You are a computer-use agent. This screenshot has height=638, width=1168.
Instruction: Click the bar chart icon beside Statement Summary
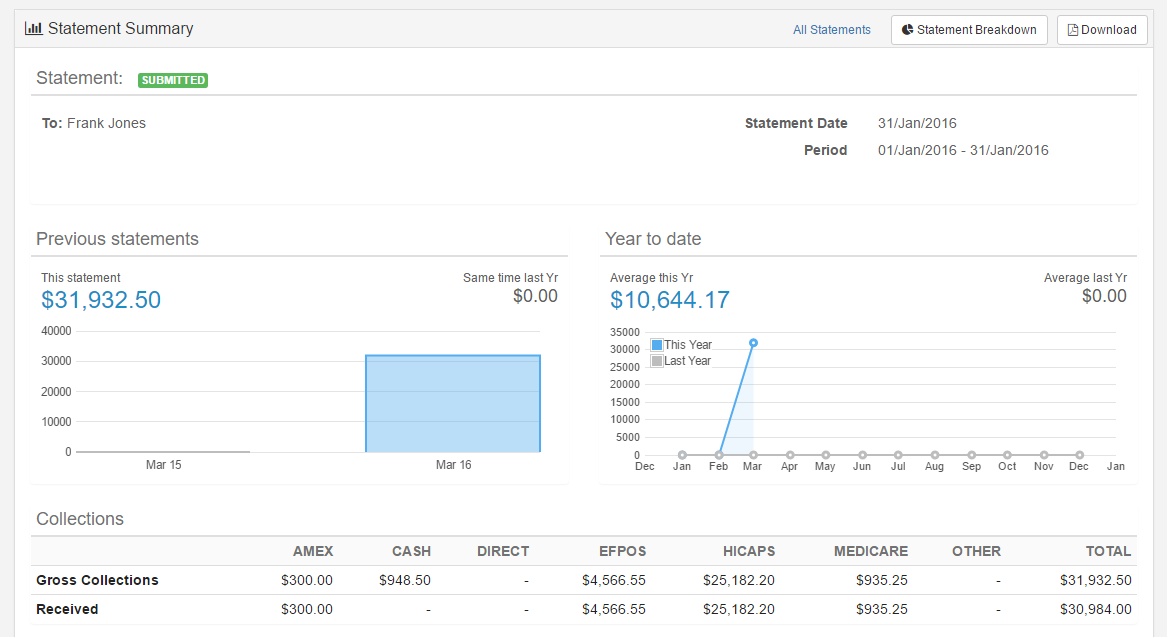click(x=34, y=28)
